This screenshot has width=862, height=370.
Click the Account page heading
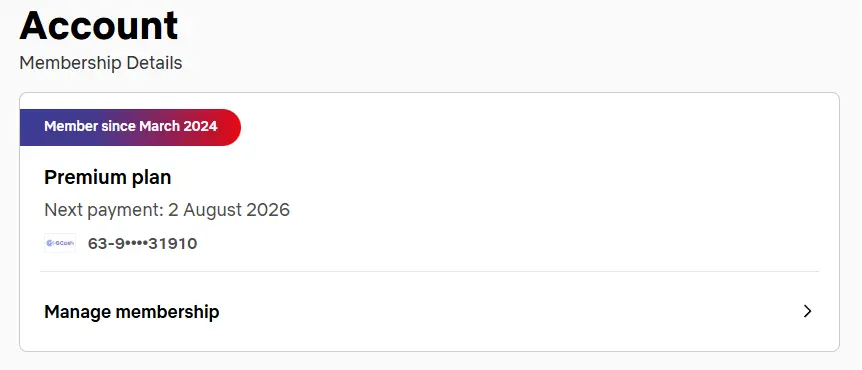(x=99, y=25)
